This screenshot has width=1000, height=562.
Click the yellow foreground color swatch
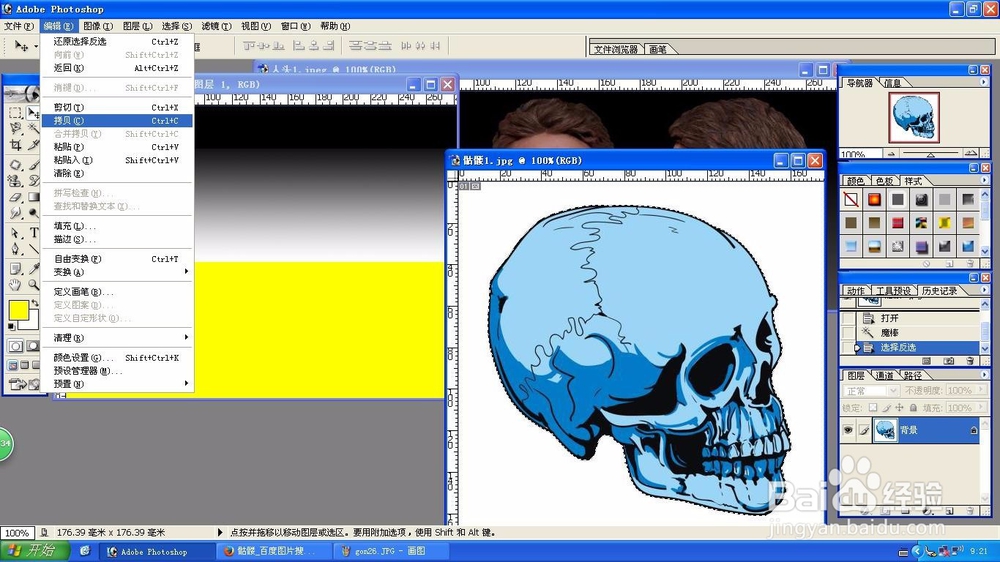(17, 310)
